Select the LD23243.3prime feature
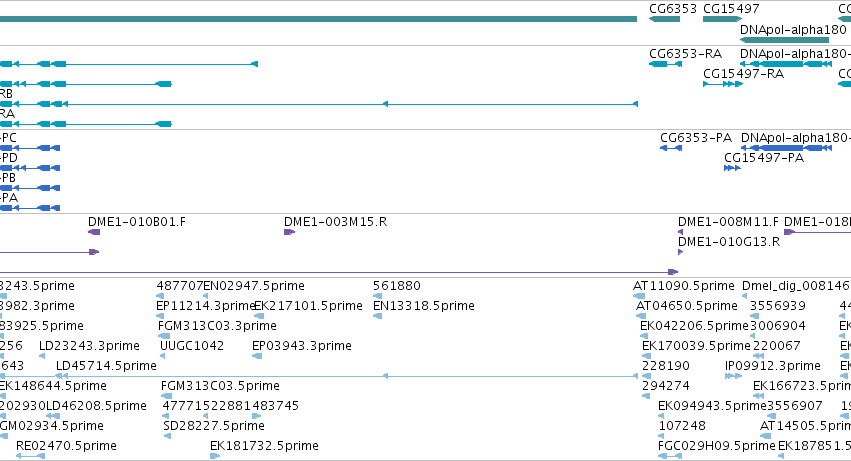 tap(42, 357)
